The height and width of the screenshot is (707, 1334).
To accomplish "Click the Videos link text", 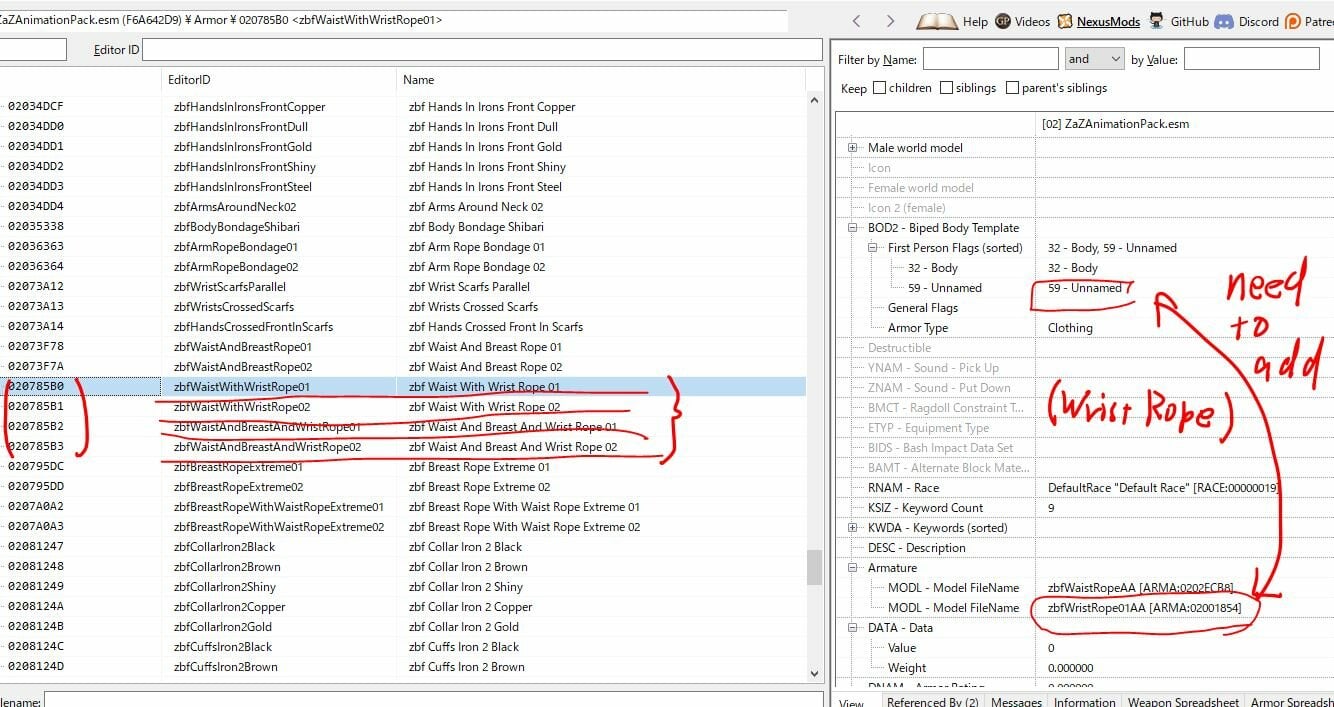I will click(1032, 21).
